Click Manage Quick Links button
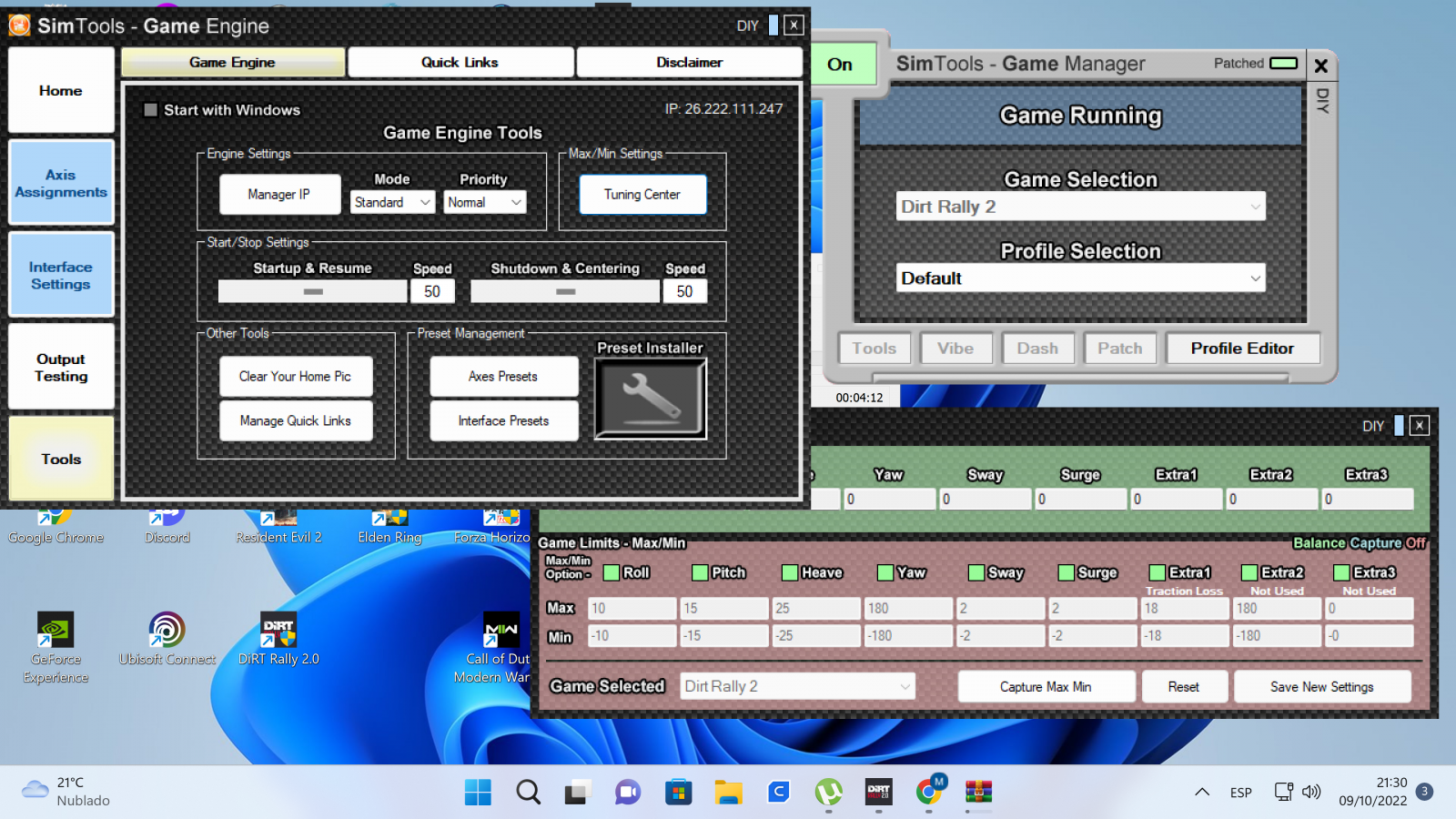Screen dimensions: 1456x819 tap(296, 420)
